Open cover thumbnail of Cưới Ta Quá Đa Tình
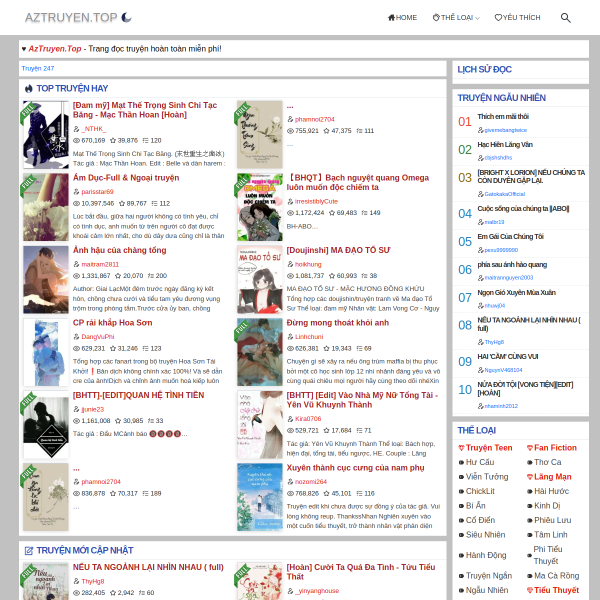 pos(260,581)
